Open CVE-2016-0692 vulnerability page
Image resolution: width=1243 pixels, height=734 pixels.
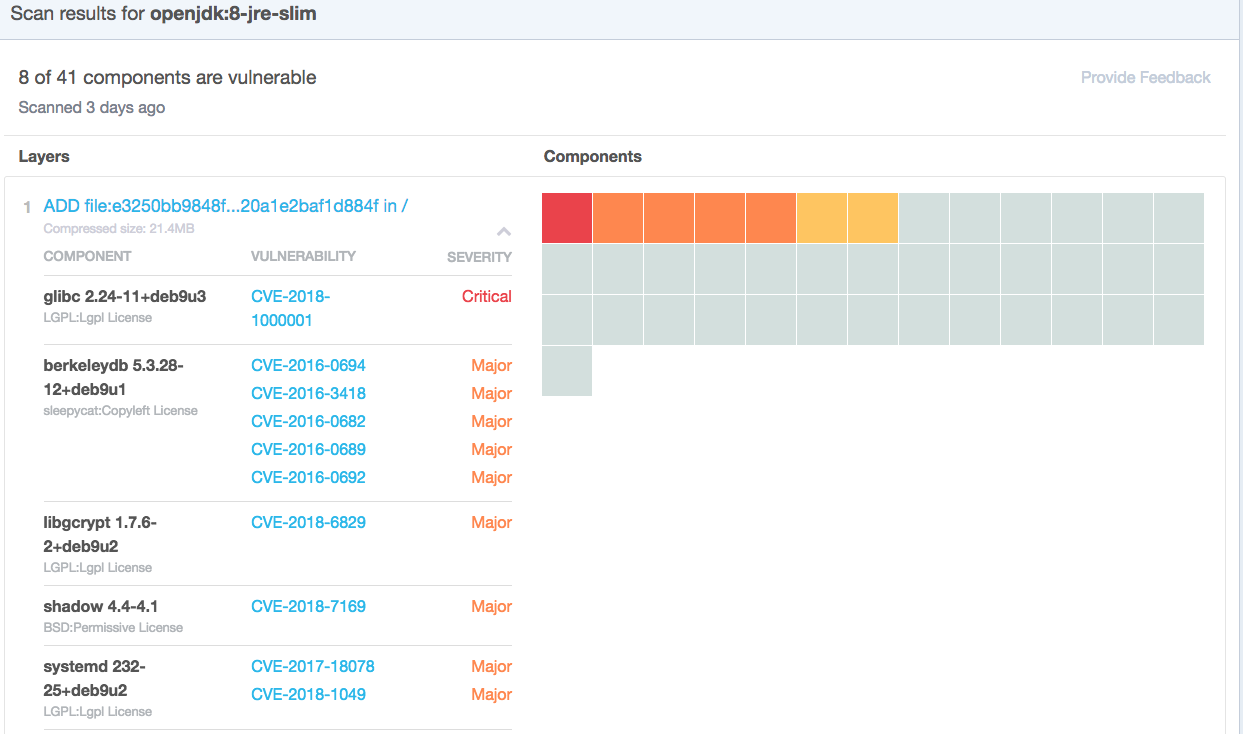pyautogui.click(x=308, y=477)
